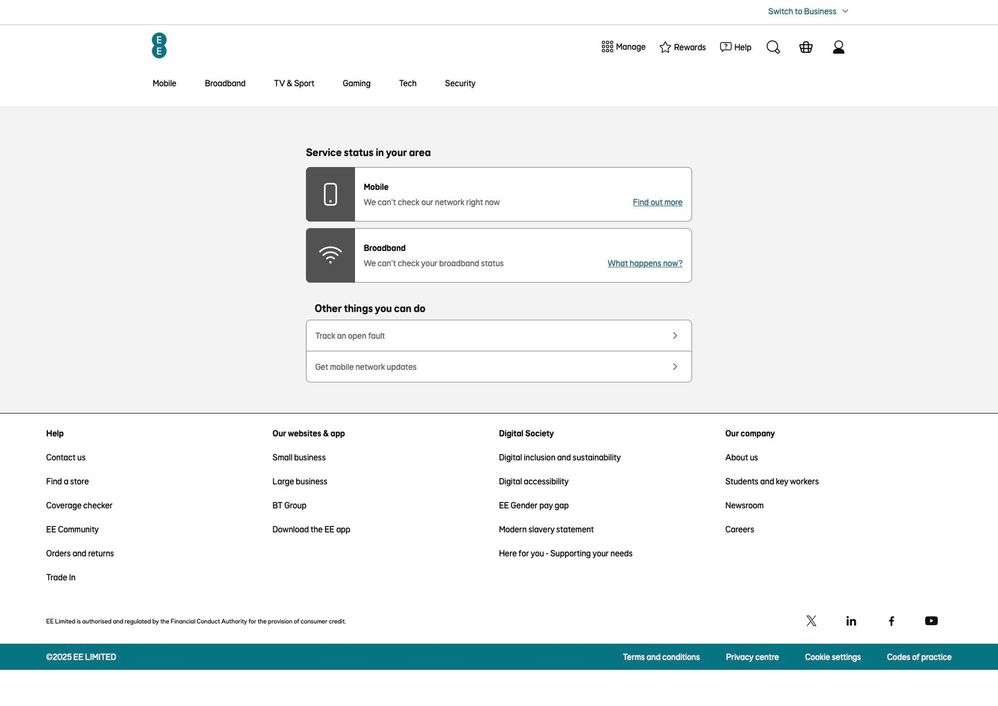Viewport: 998px width, 706px height.
Task: Open the TV & Sport navigation menu
Action: tap(294, 83)
